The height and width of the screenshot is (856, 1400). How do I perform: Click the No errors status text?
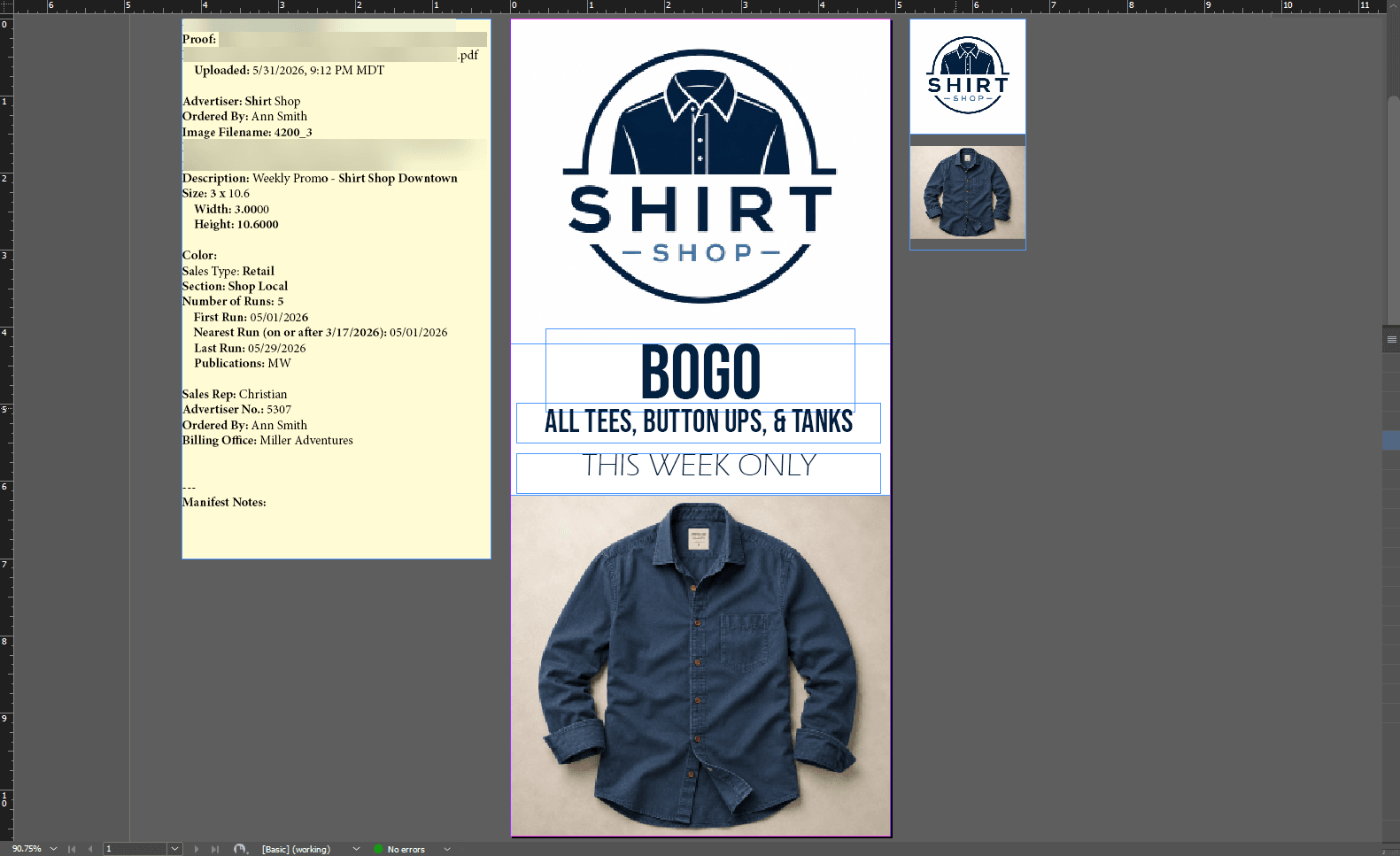click(x=406, y=849)
